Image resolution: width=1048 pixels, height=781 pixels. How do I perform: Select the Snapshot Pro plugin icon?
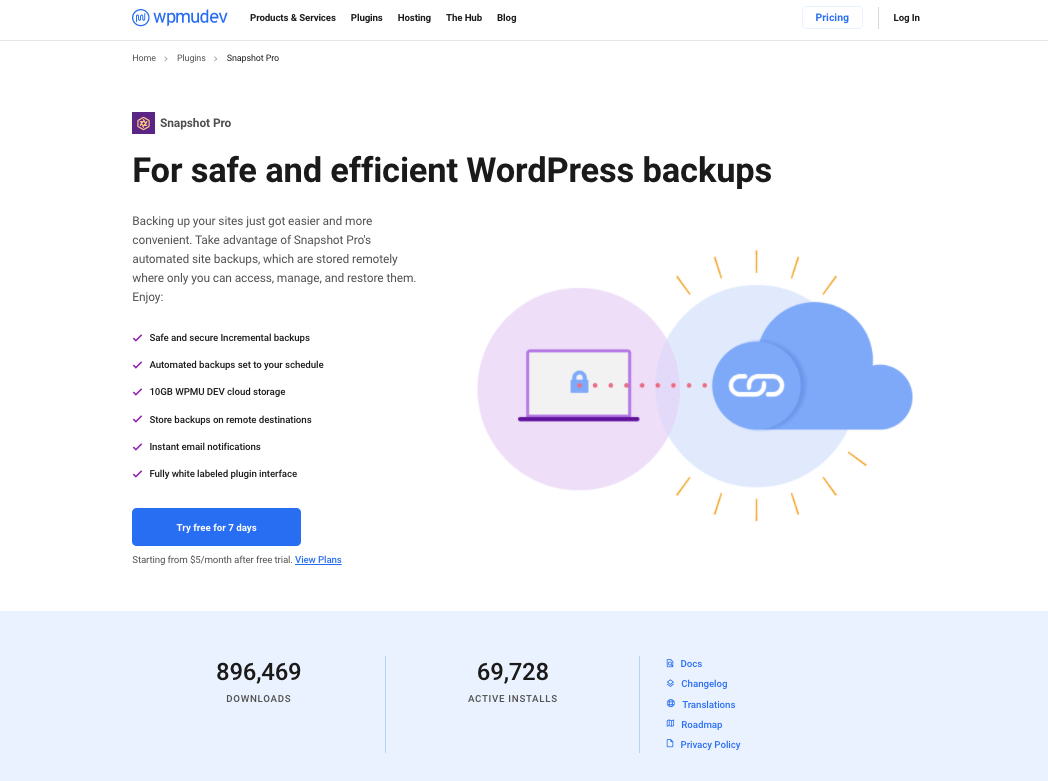coord(143,122)
